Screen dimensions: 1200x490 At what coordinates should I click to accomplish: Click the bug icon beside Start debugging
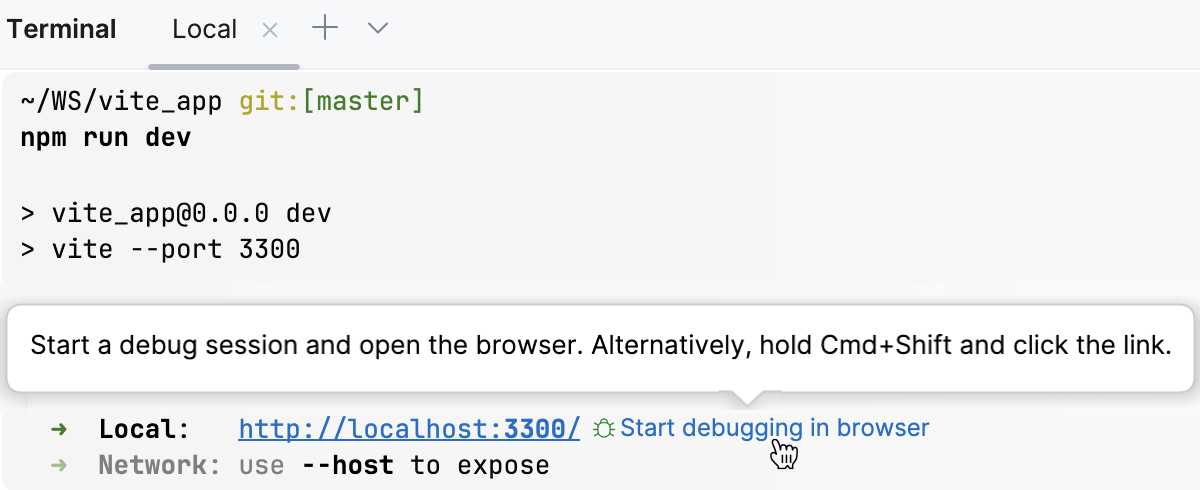click(603, 429)
